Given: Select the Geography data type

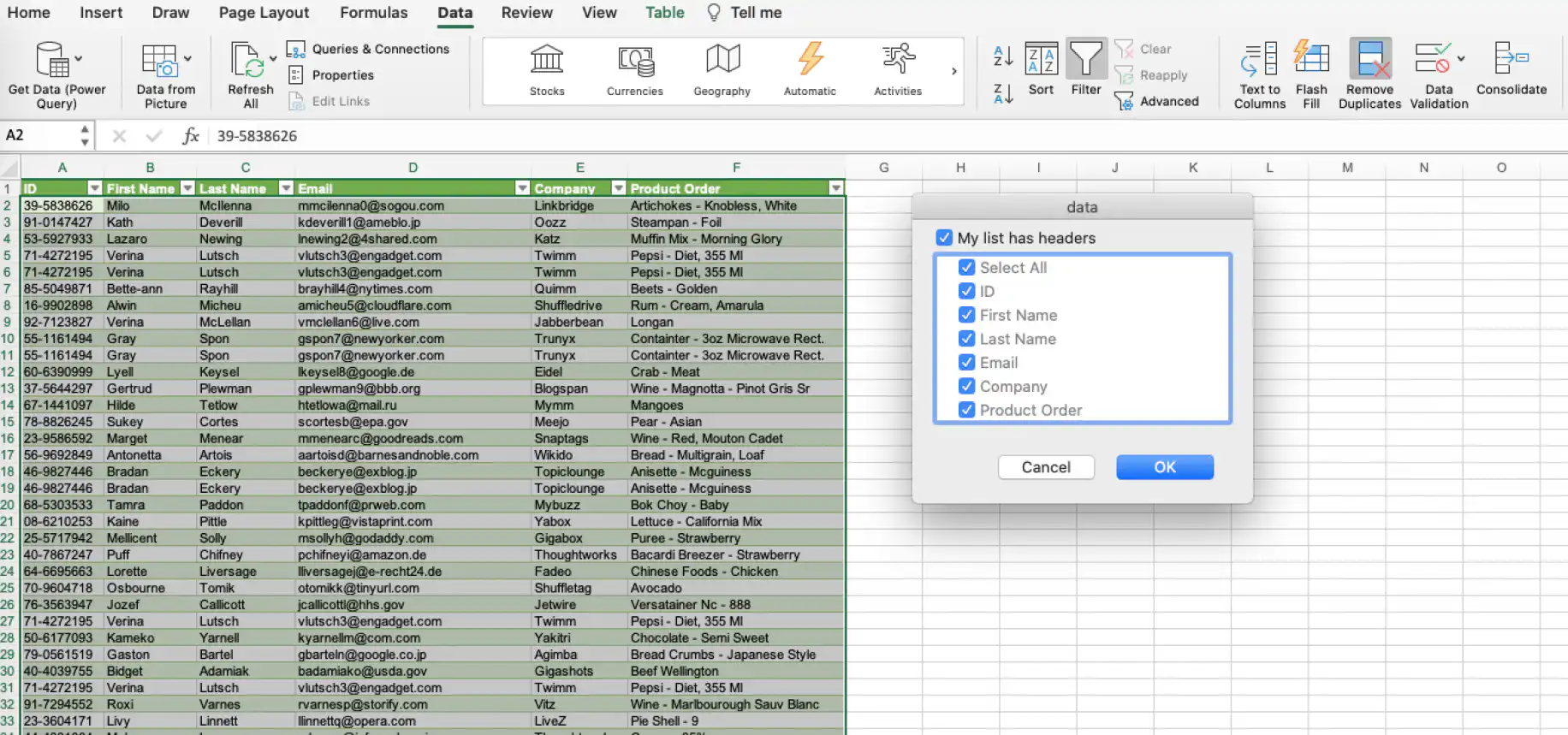Looking at the screenshot, I should pos(722,70).
